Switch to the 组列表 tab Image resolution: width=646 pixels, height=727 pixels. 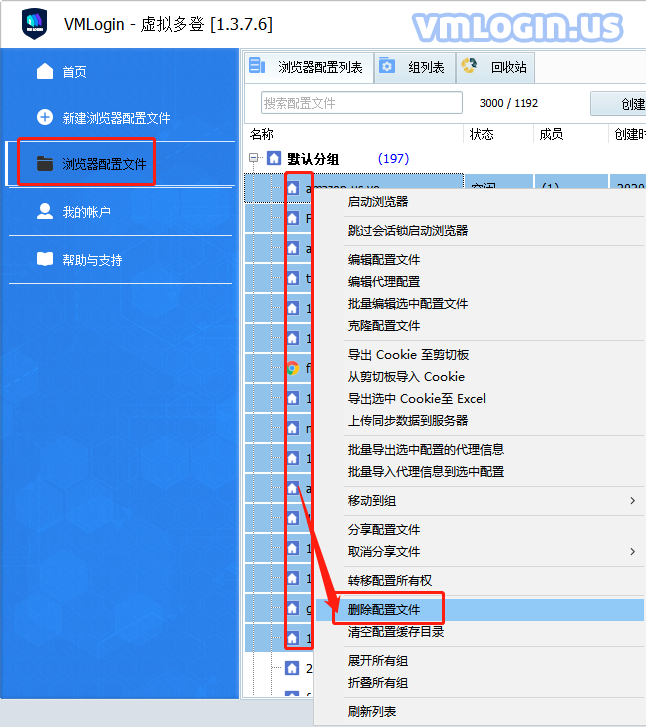click(x=415, y=68)
